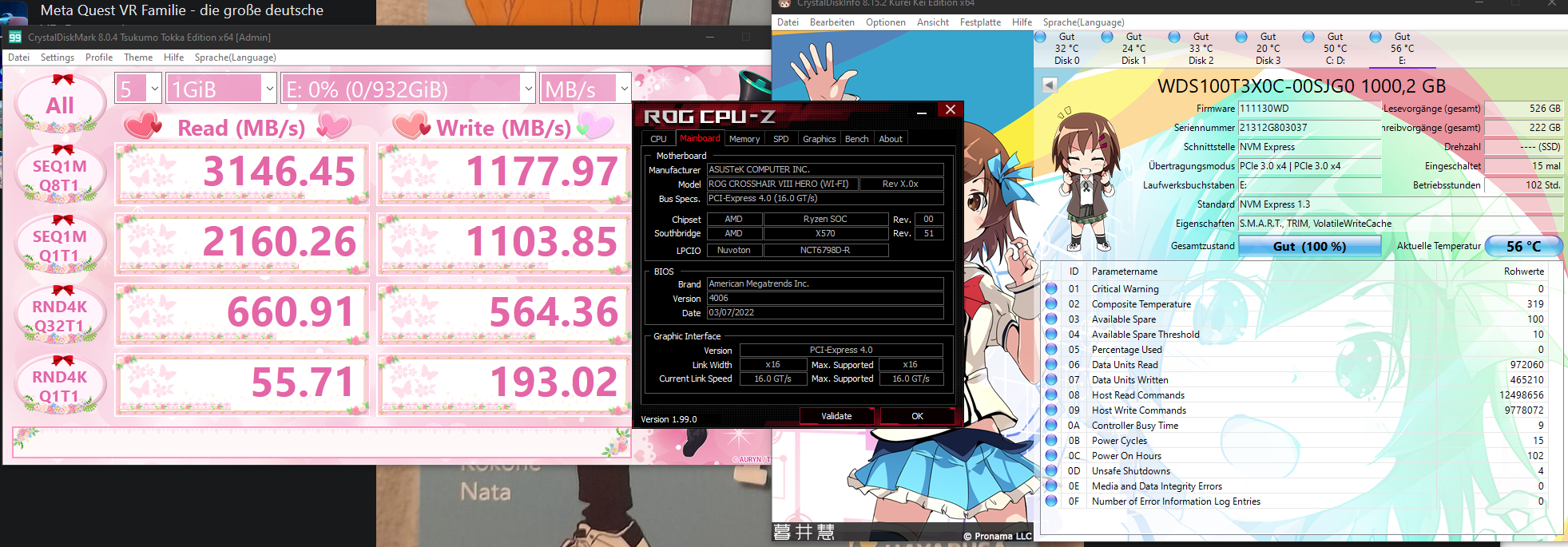Click the Controller Busy Time parameter text
1568x547 pixels.
click(x=1135, y=426)
